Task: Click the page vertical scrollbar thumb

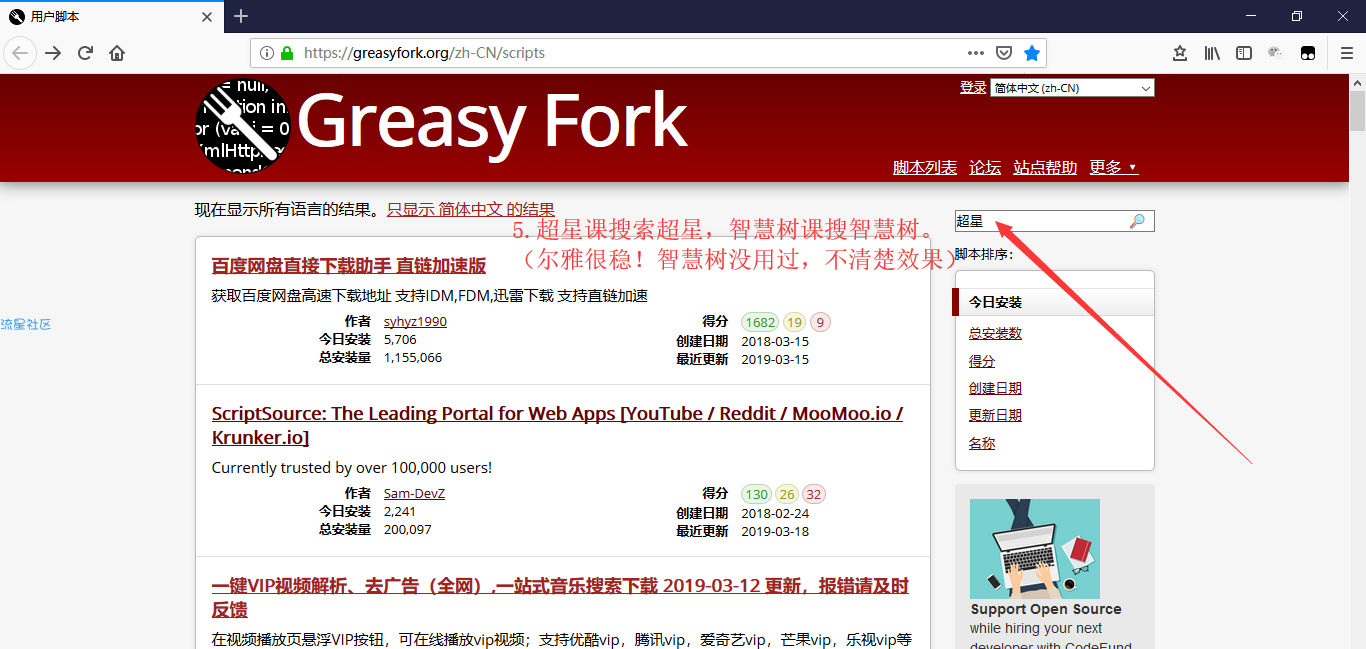Action: [1357, 110]
